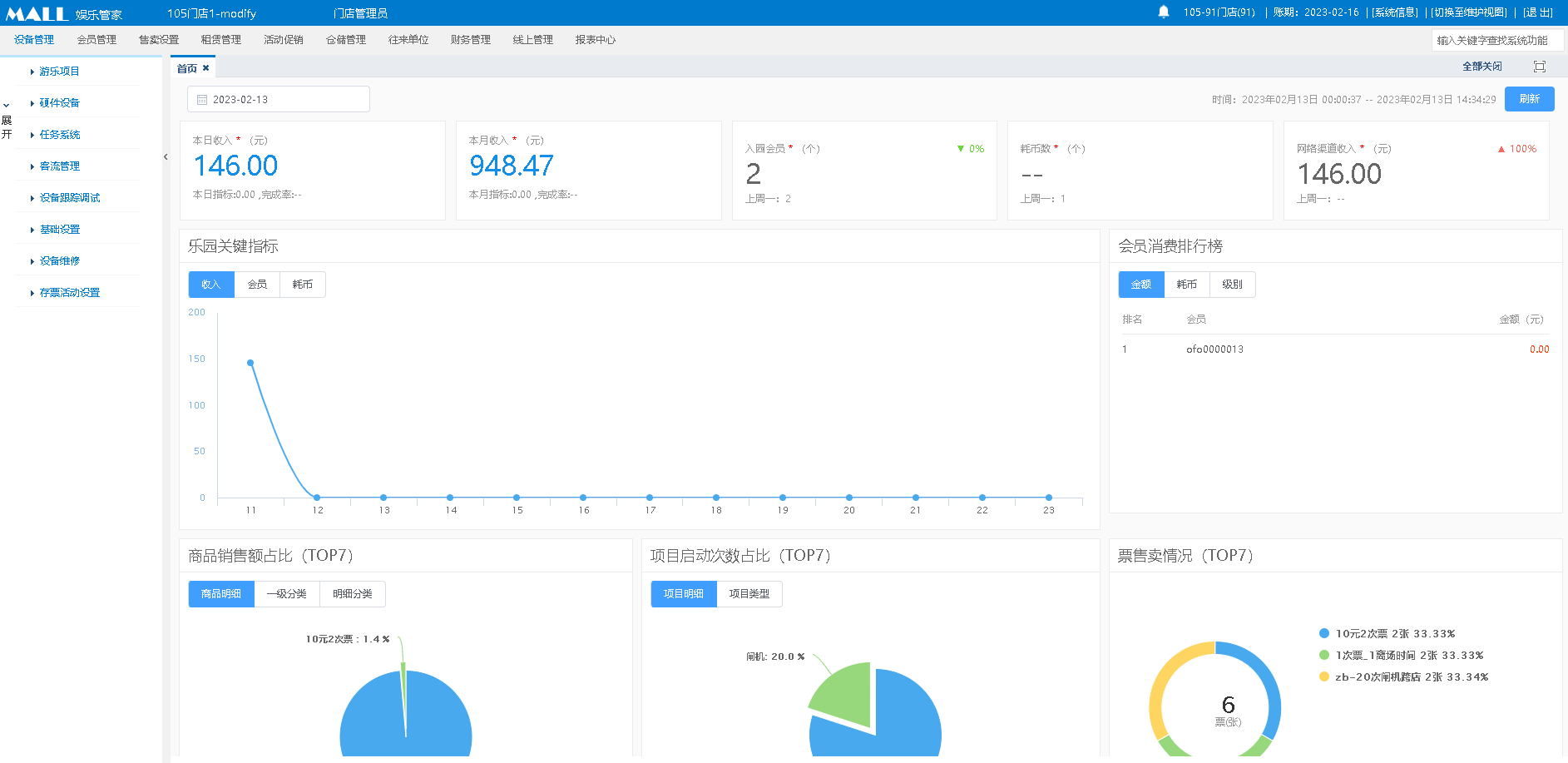Click the green 0% change indicator
Viewport: 1568px width, 763px height.
click(x=971, y=149)
